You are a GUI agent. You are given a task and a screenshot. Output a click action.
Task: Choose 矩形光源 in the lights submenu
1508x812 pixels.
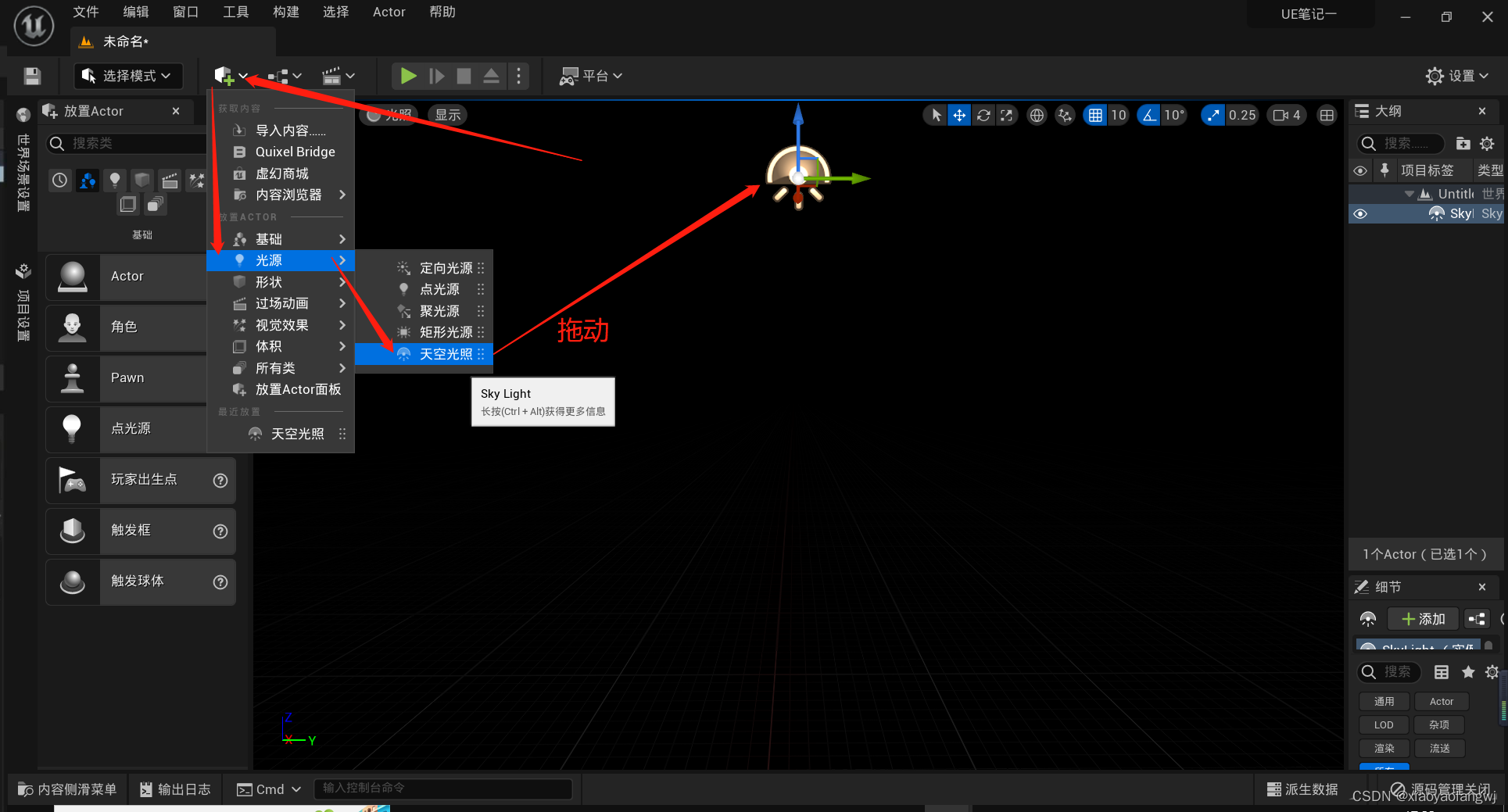[x=424, y=332]
